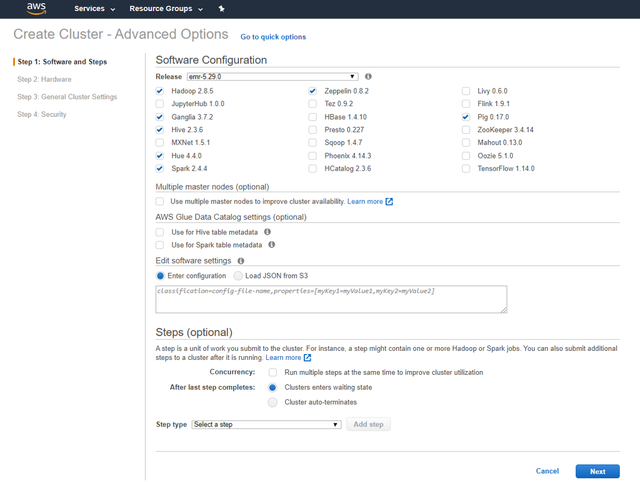
Task: Click into the configuration text area
Action: (331, 300)
